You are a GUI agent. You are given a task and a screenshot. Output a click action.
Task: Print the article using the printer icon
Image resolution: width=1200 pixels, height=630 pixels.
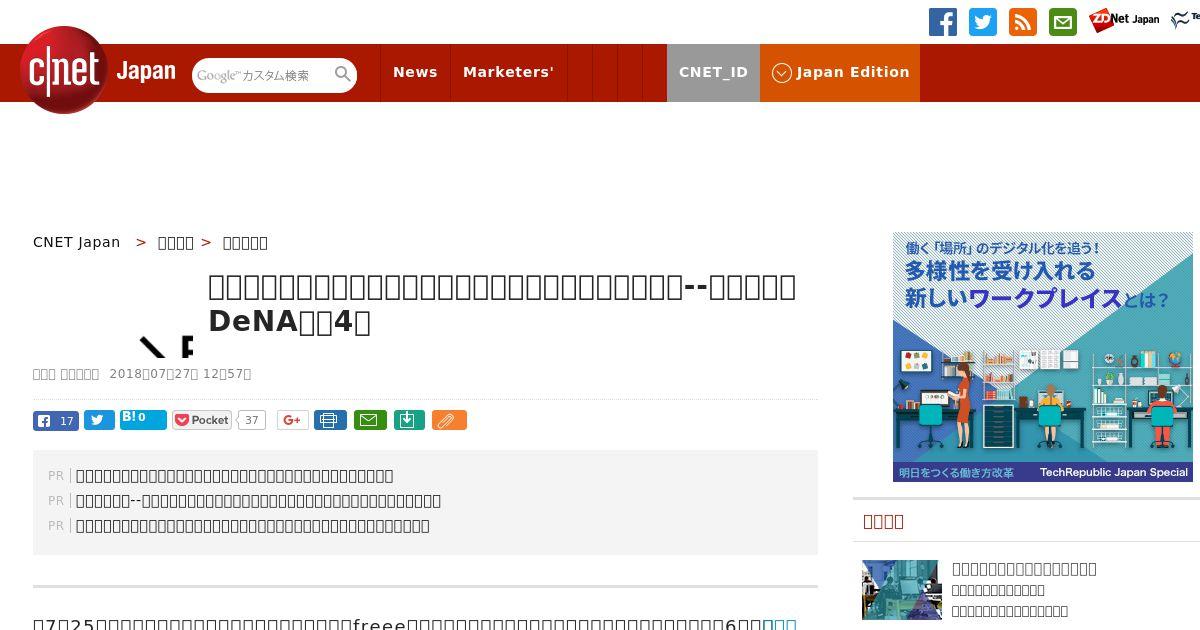330,420
